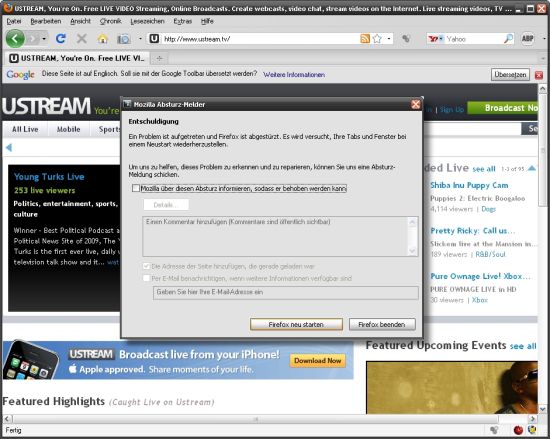Click the Yahoo search input field
Image resolution: width=550 pixels, height=439 pixels.
point(474,39)
